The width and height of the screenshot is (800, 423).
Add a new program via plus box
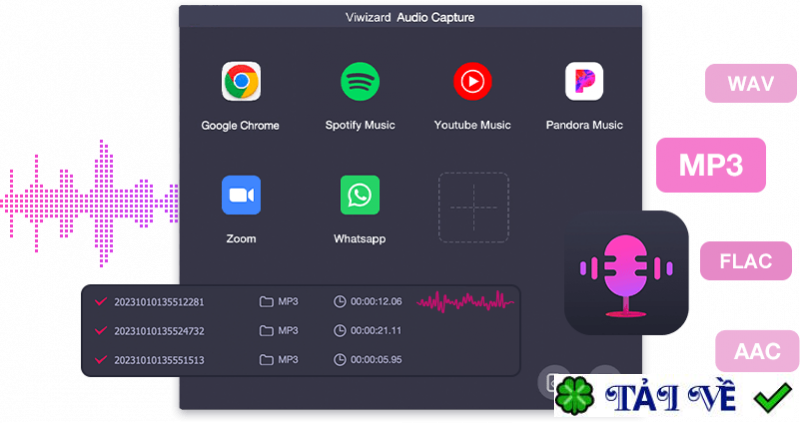[473, 207]
